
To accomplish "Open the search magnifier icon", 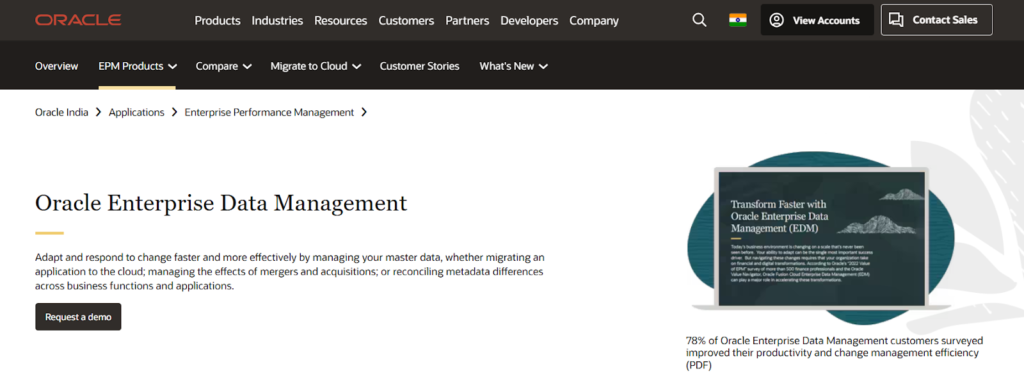I will (699, 20).
